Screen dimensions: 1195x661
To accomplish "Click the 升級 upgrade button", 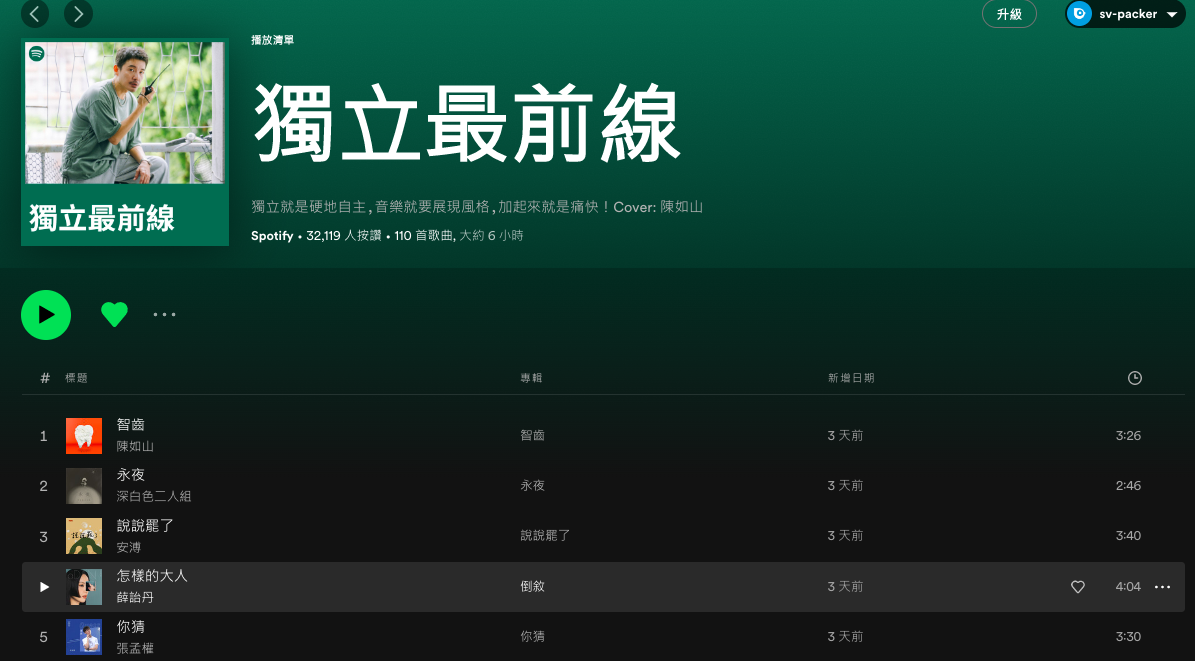I will pos(1009,14).
